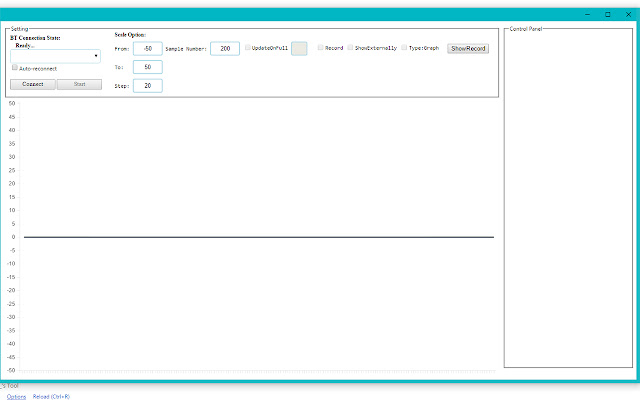Open the Bluetooth device dropdown

tap(55, 56)
